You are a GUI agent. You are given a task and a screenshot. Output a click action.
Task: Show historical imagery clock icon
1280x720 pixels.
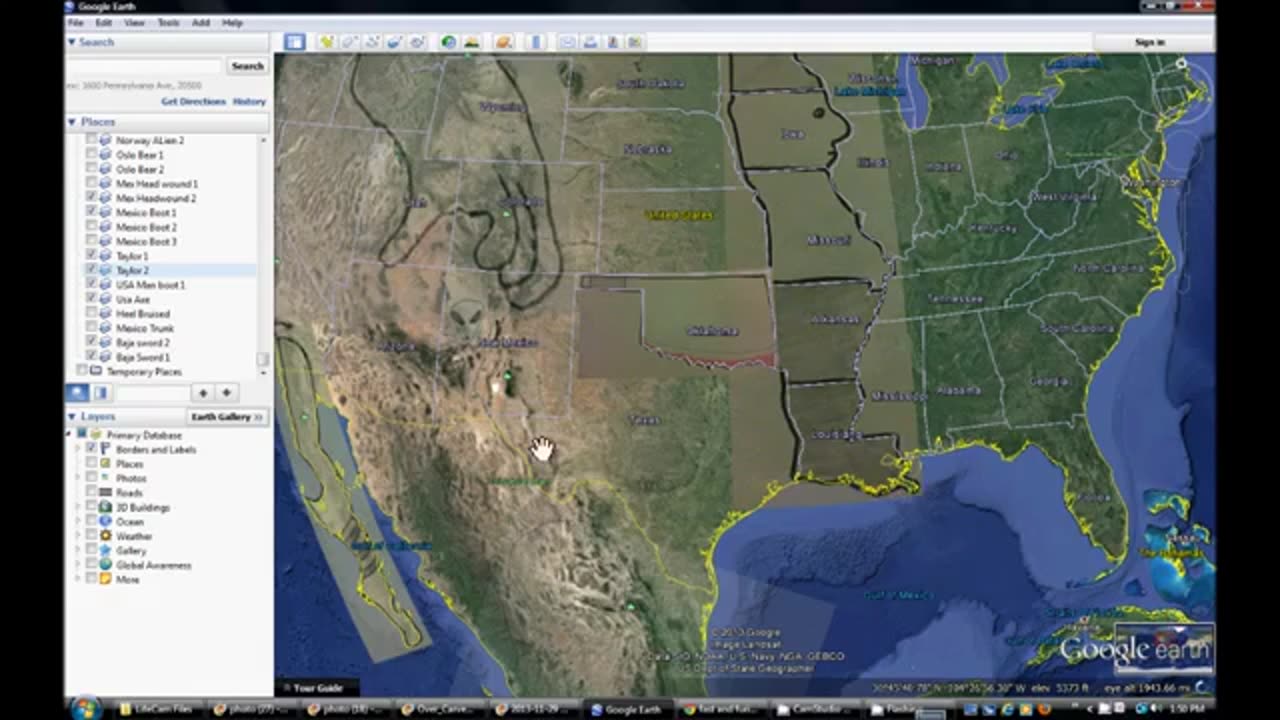pos(448,42)
